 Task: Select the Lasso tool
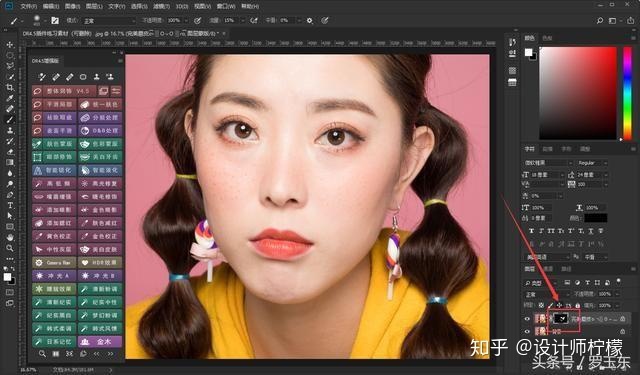[10, 66]
